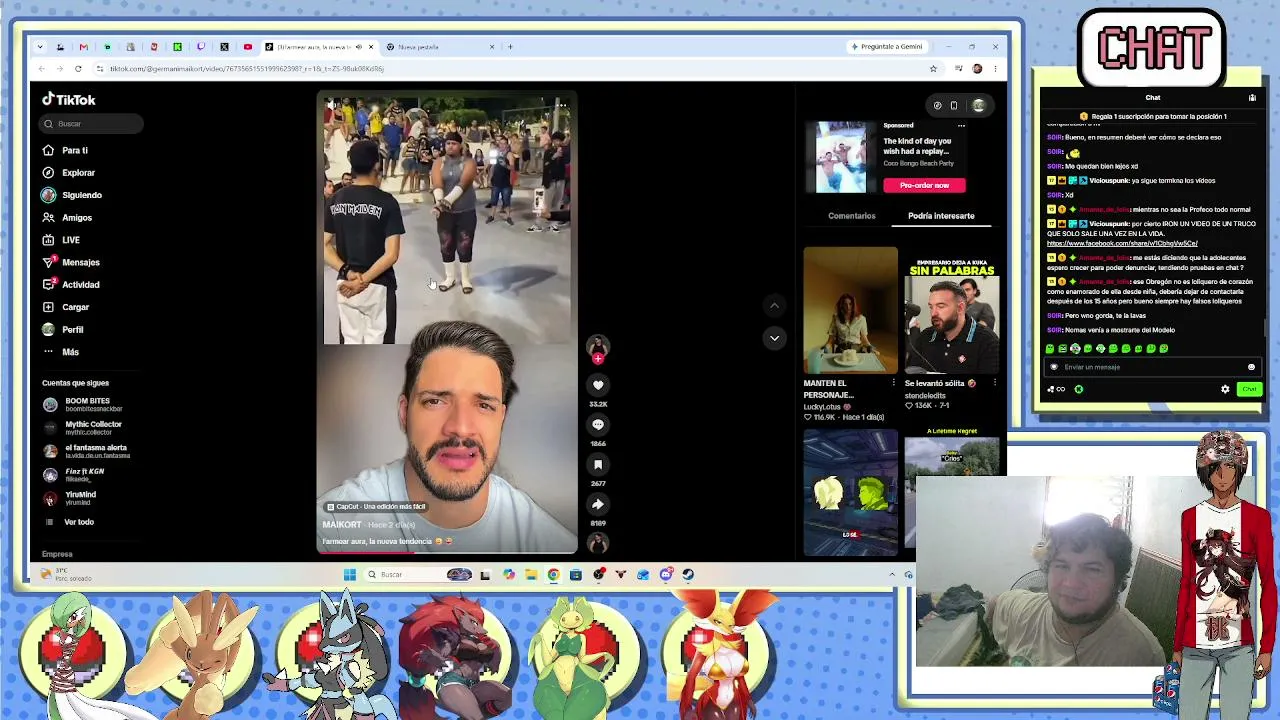Viewport: 1280px width, 720px height.
Task: Open Chrome three-dot menu
Action: [995, 69]
